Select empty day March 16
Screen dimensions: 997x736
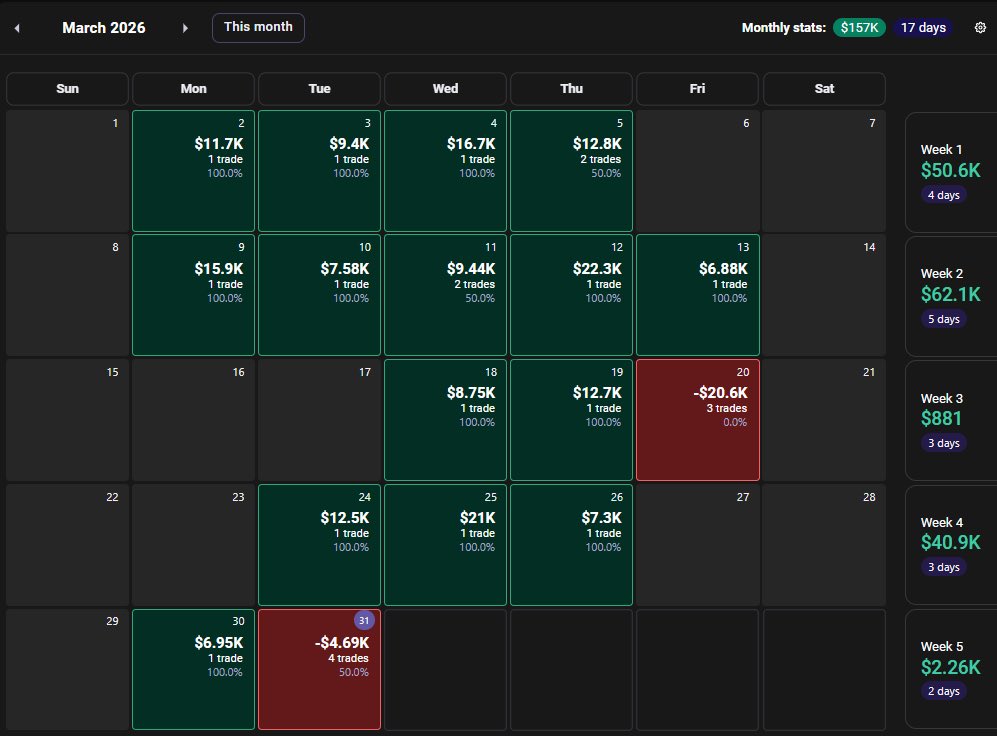pyautogui.click(x=193, y=420)
